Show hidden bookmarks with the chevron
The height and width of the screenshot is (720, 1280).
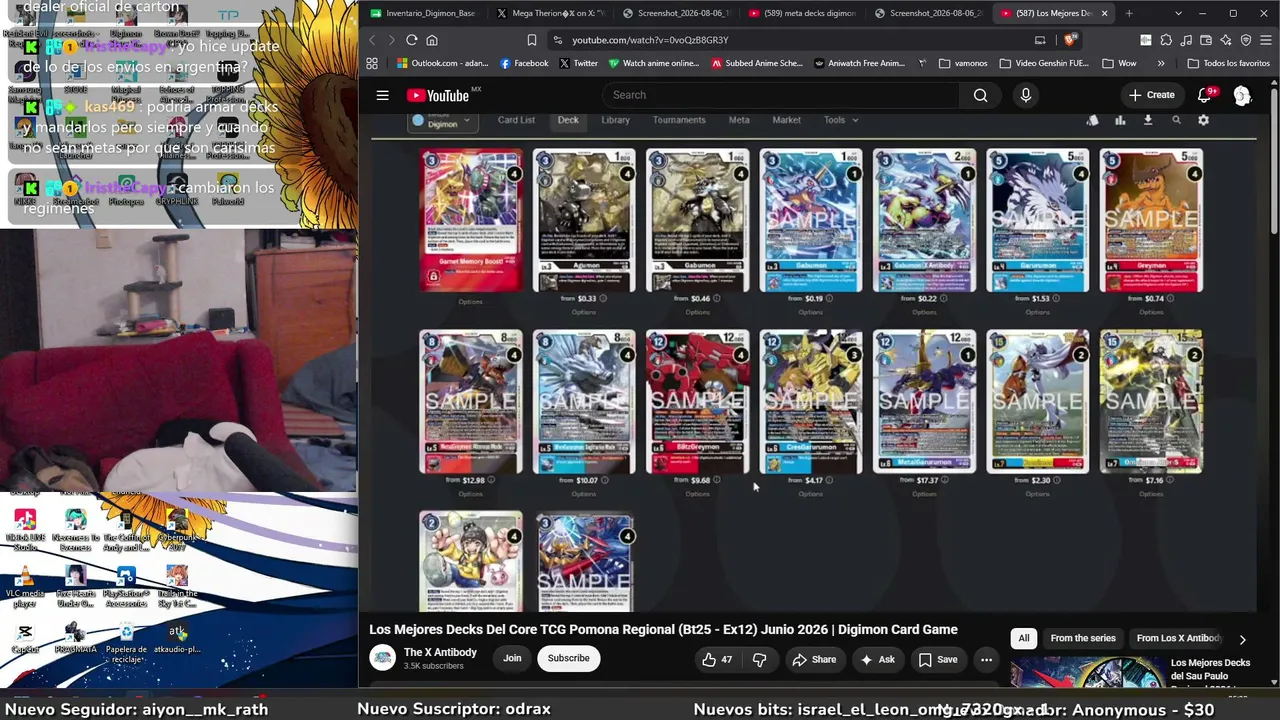[x=1161, y=63]
